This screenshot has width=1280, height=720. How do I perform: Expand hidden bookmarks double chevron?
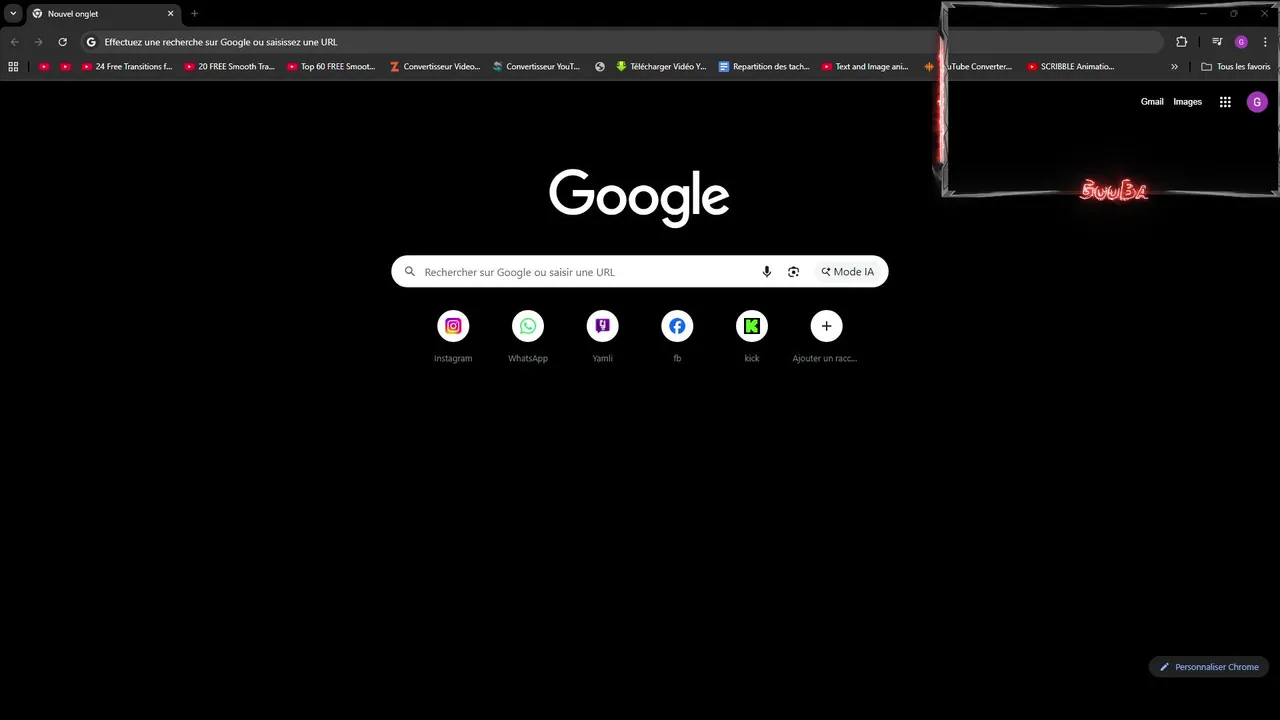point(1175,67)
